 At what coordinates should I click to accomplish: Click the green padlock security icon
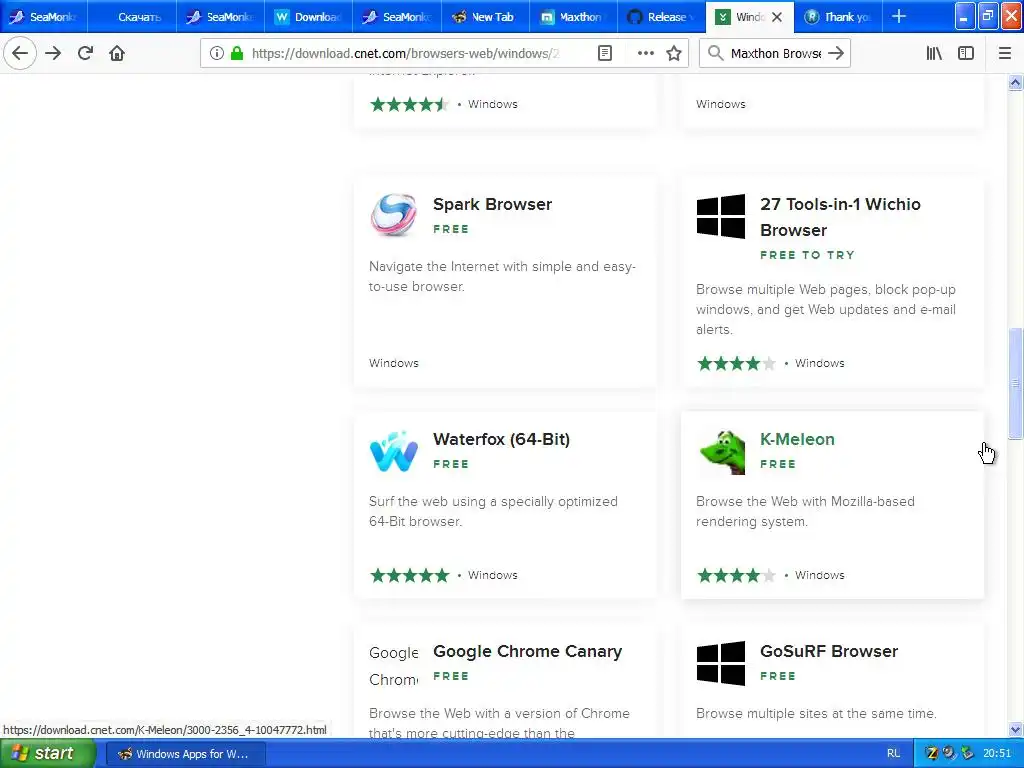click(x=237, y=53)
